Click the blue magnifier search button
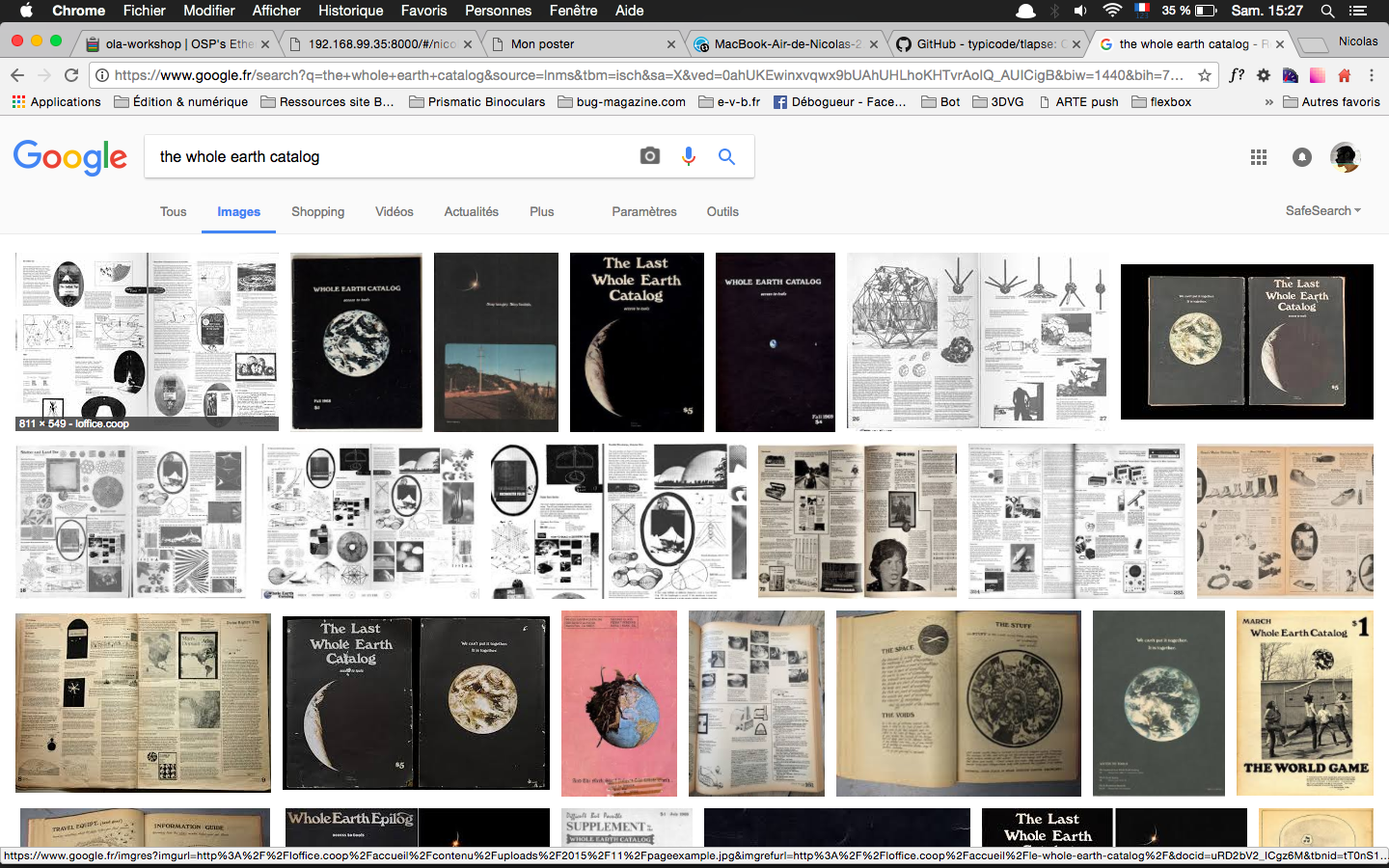This screenshot has width=1389, height=868. tap(726, 156)
